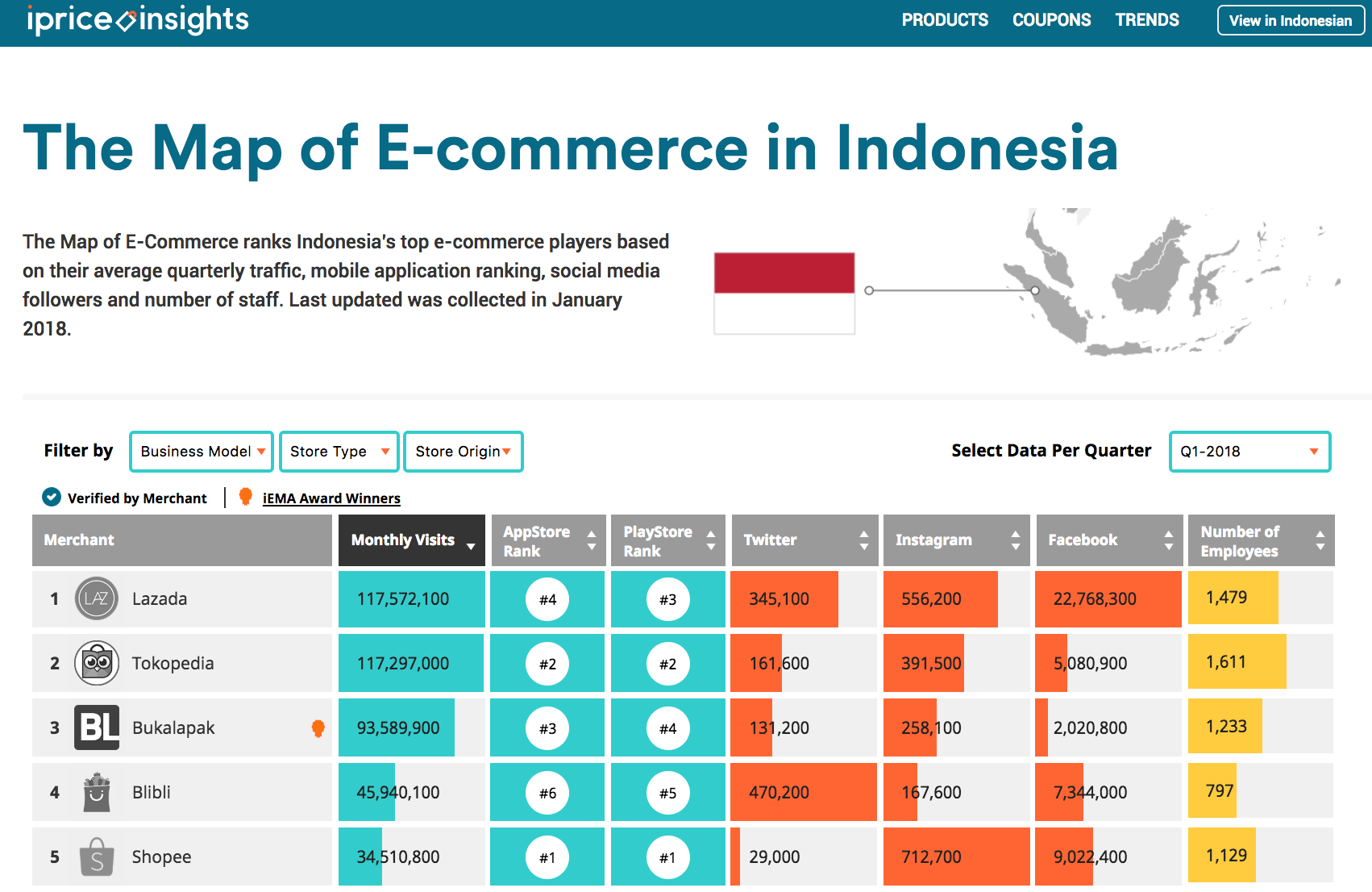Screen dimensions: 1372x892
Task: Click Tokopedia's PlayStore rank #2 badge
Action: click(668, 664)
